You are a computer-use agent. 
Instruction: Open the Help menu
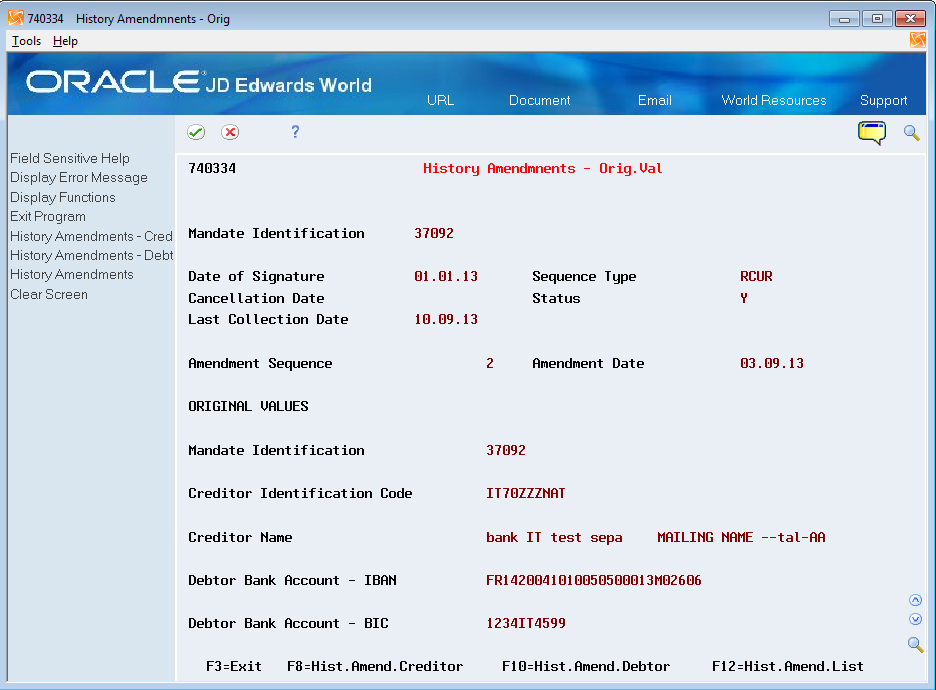[x=65, y=41]
